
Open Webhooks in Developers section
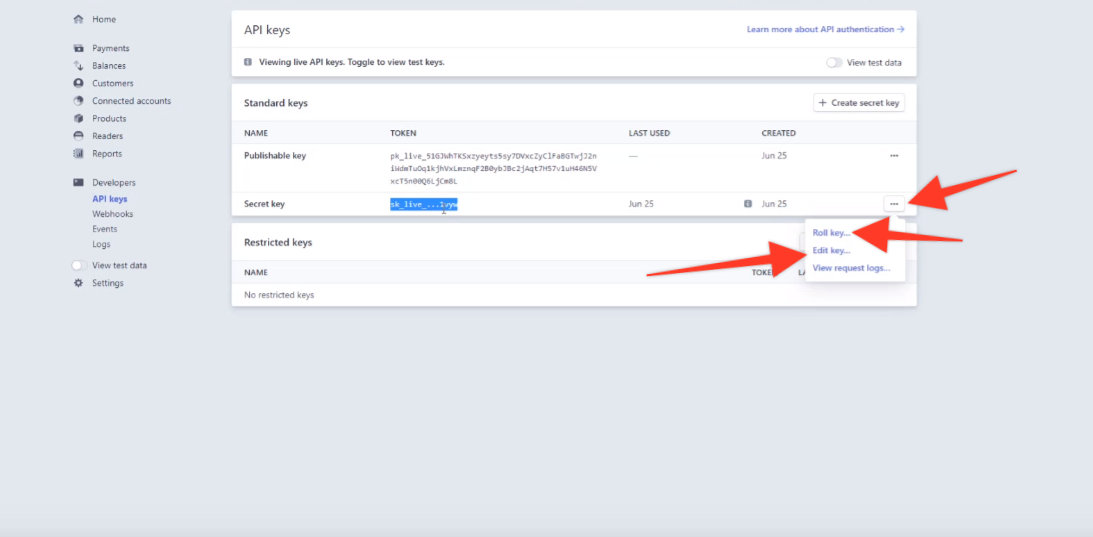tap(113, 214)
